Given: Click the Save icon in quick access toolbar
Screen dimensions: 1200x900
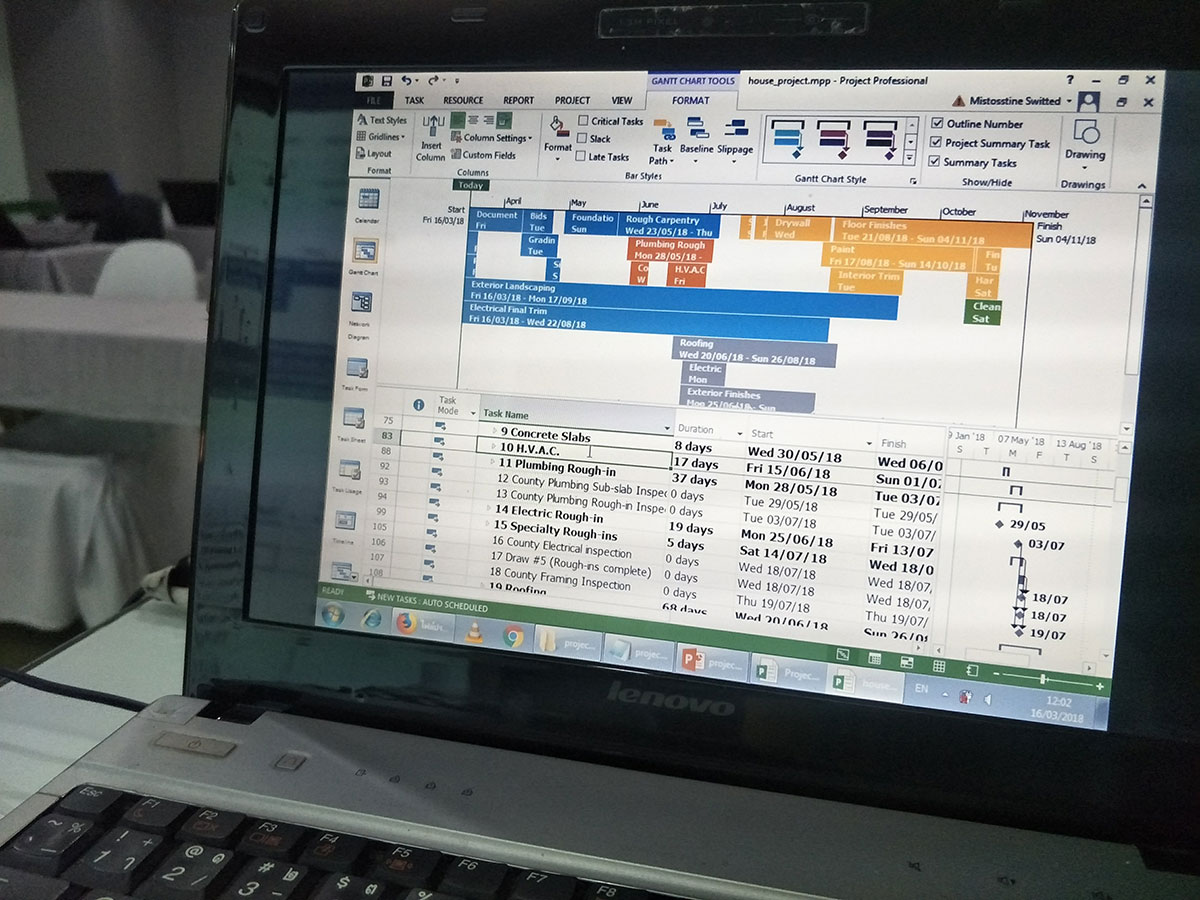Looking at the screenshot, I should point(385,81).
